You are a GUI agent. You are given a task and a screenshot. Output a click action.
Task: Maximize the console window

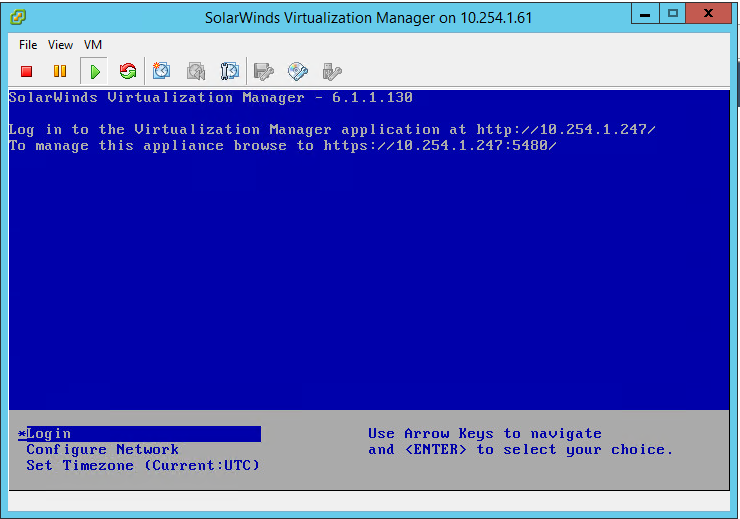coord(673,14)
